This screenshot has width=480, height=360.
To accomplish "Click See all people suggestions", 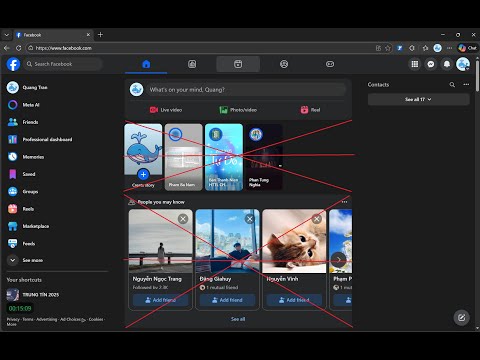I will pos(238,319).
